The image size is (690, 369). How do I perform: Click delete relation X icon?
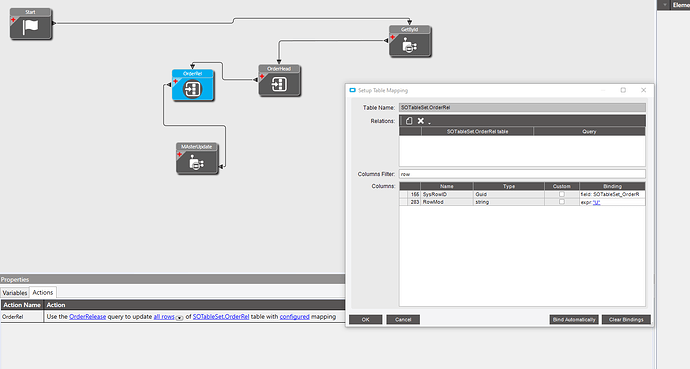pyautogui.click(x=421, y=121)
